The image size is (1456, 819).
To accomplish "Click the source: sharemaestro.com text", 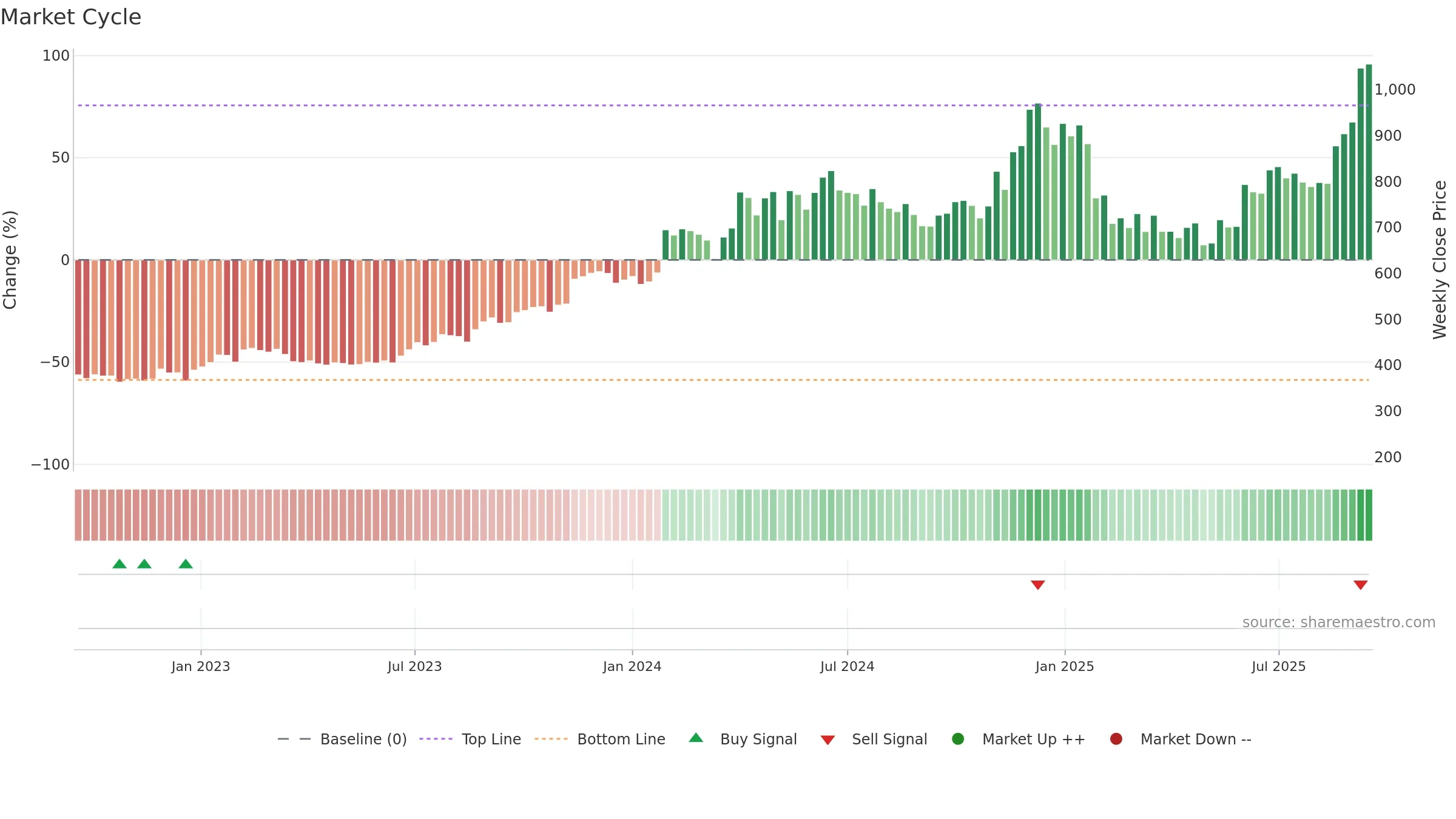I will pos(1339,622).
